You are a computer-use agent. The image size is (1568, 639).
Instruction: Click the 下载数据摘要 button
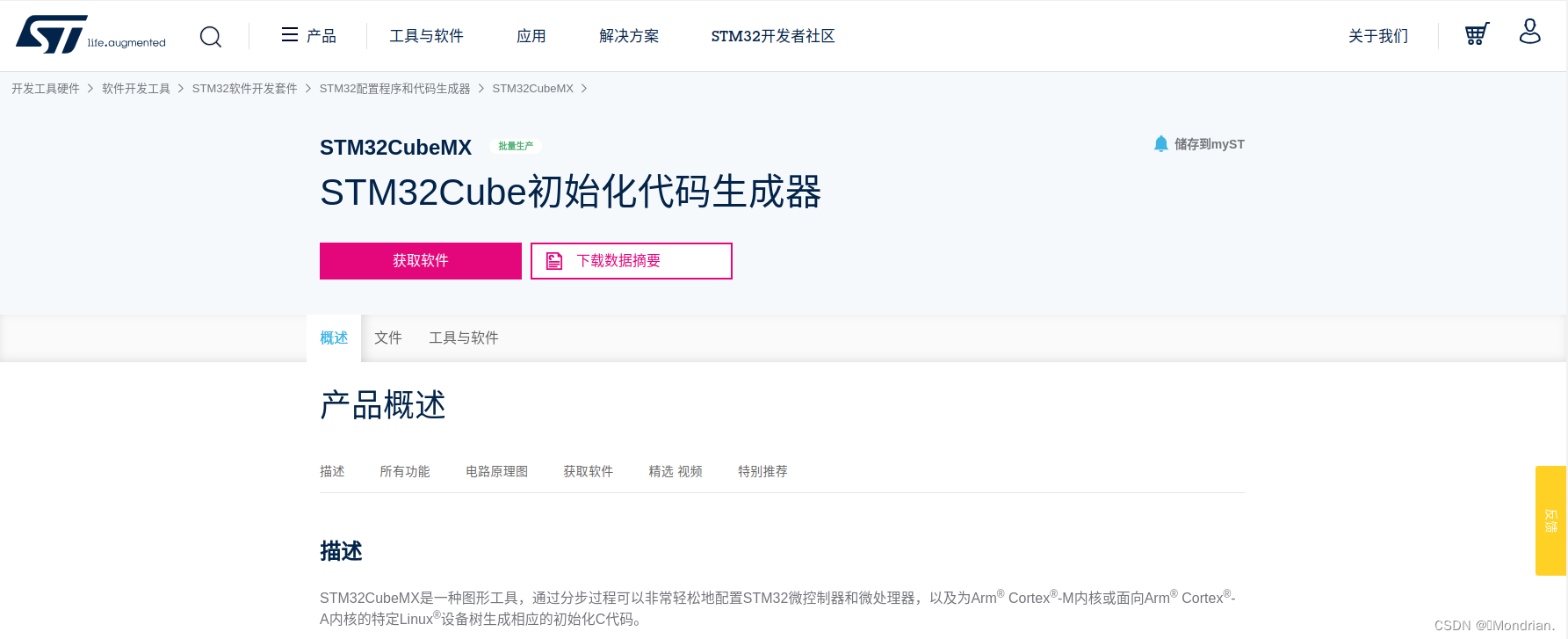[632, 261]
